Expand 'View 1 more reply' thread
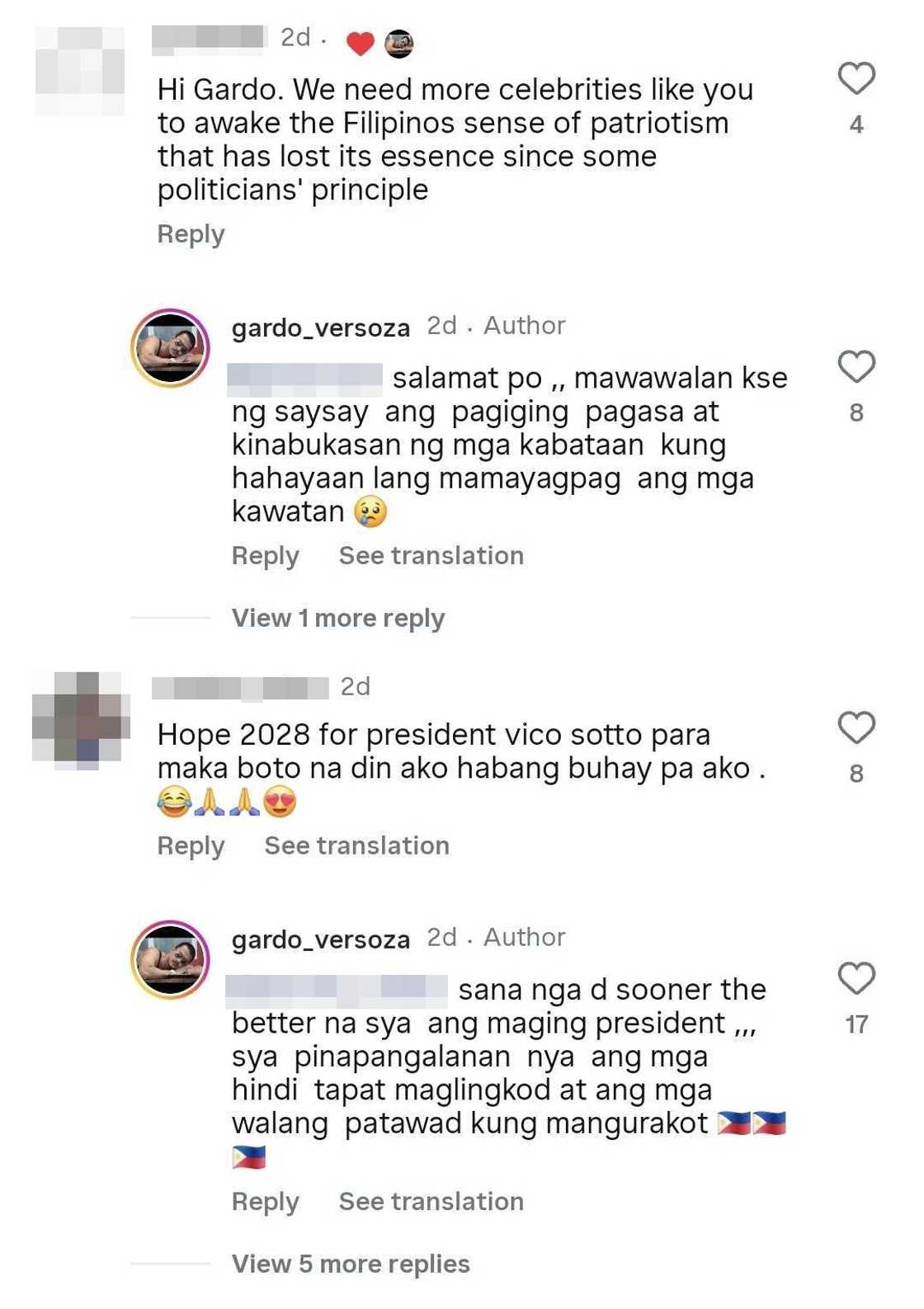The image size is (924, 1309). (338, 618)
